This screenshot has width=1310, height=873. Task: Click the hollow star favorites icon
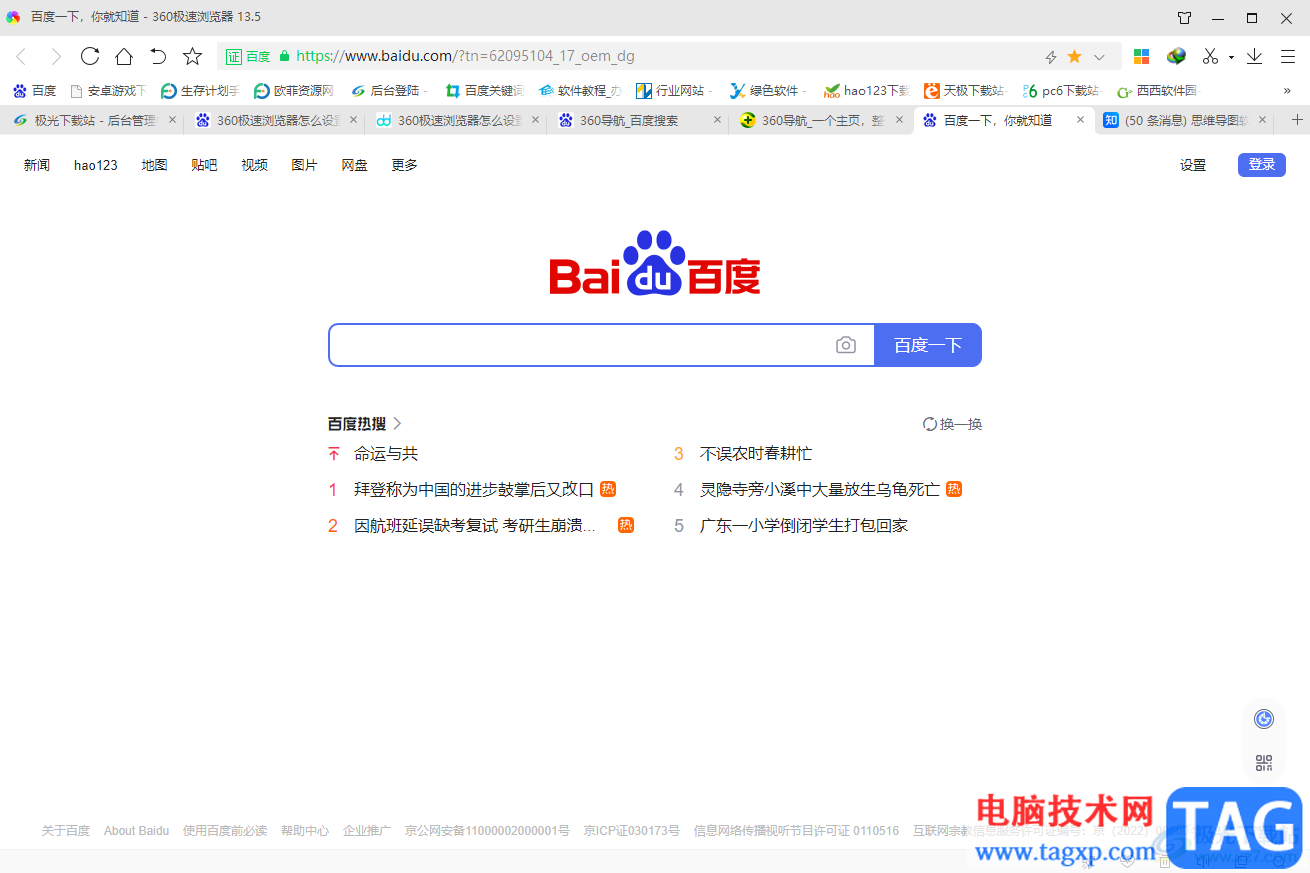[x=193, y=56]
